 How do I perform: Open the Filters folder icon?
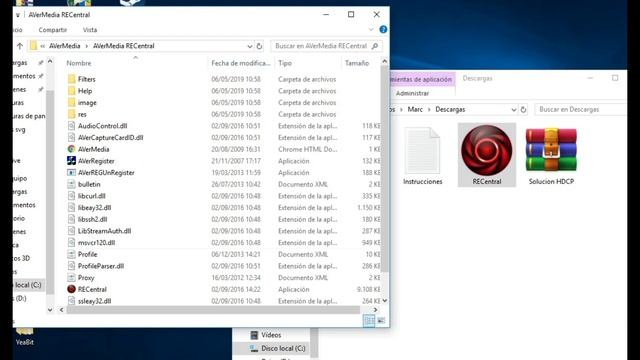coord(71,79)
